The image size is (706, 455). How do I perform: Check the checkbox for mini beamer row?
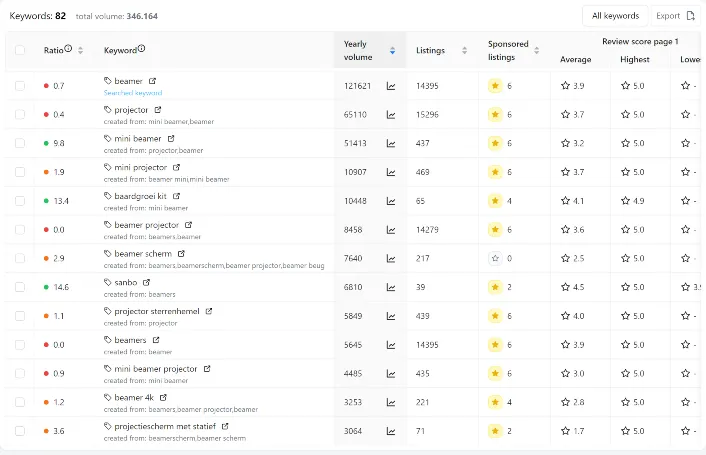pyautogui.click(x=20, y=143)
